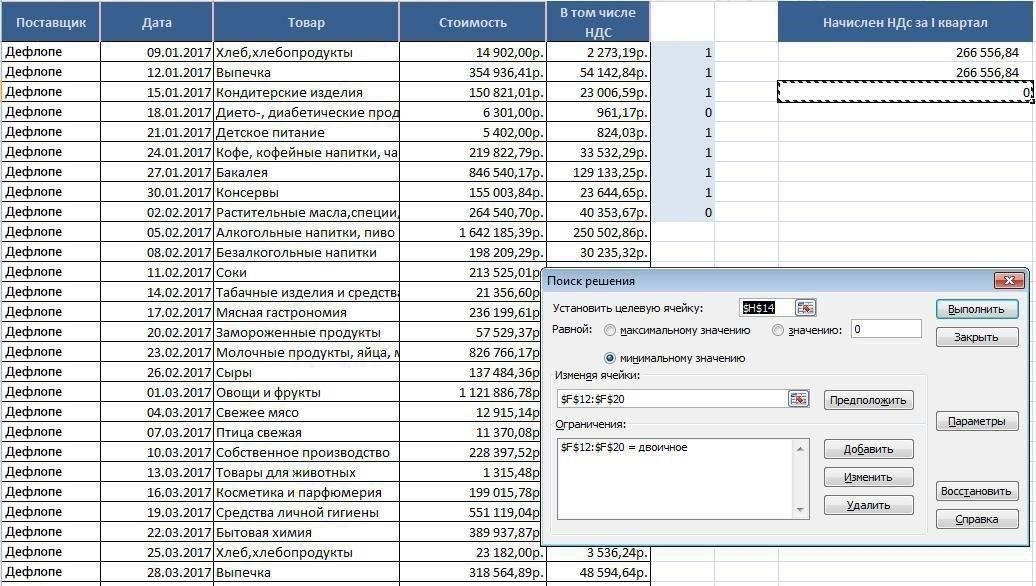1036x586 pixels.
Task: Select the Алкогольные напитки, пиво cell
Action: (x=307, y=233)
